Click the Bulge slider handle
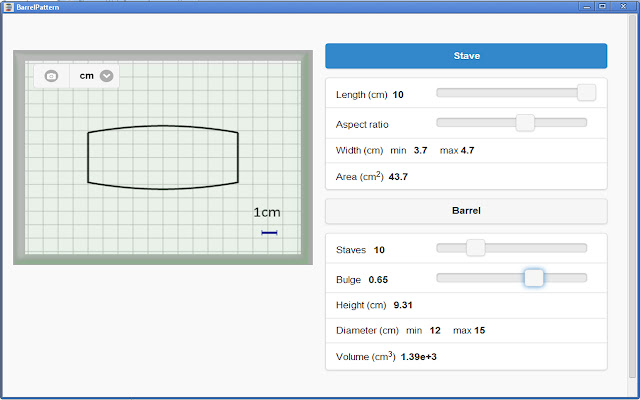This screenshot has width=640, height=400. pyautogui.click(x=534, y=278)
